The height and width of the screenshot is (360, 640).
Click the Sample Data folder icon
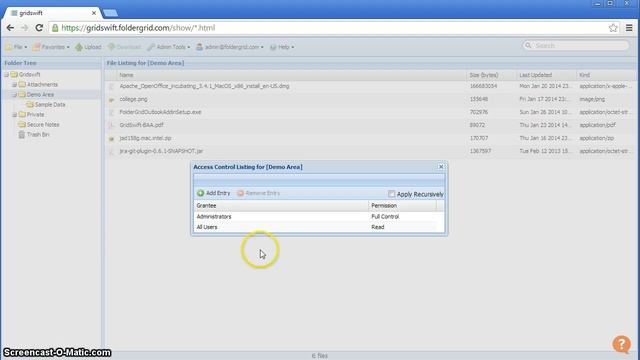coord(30,104)
